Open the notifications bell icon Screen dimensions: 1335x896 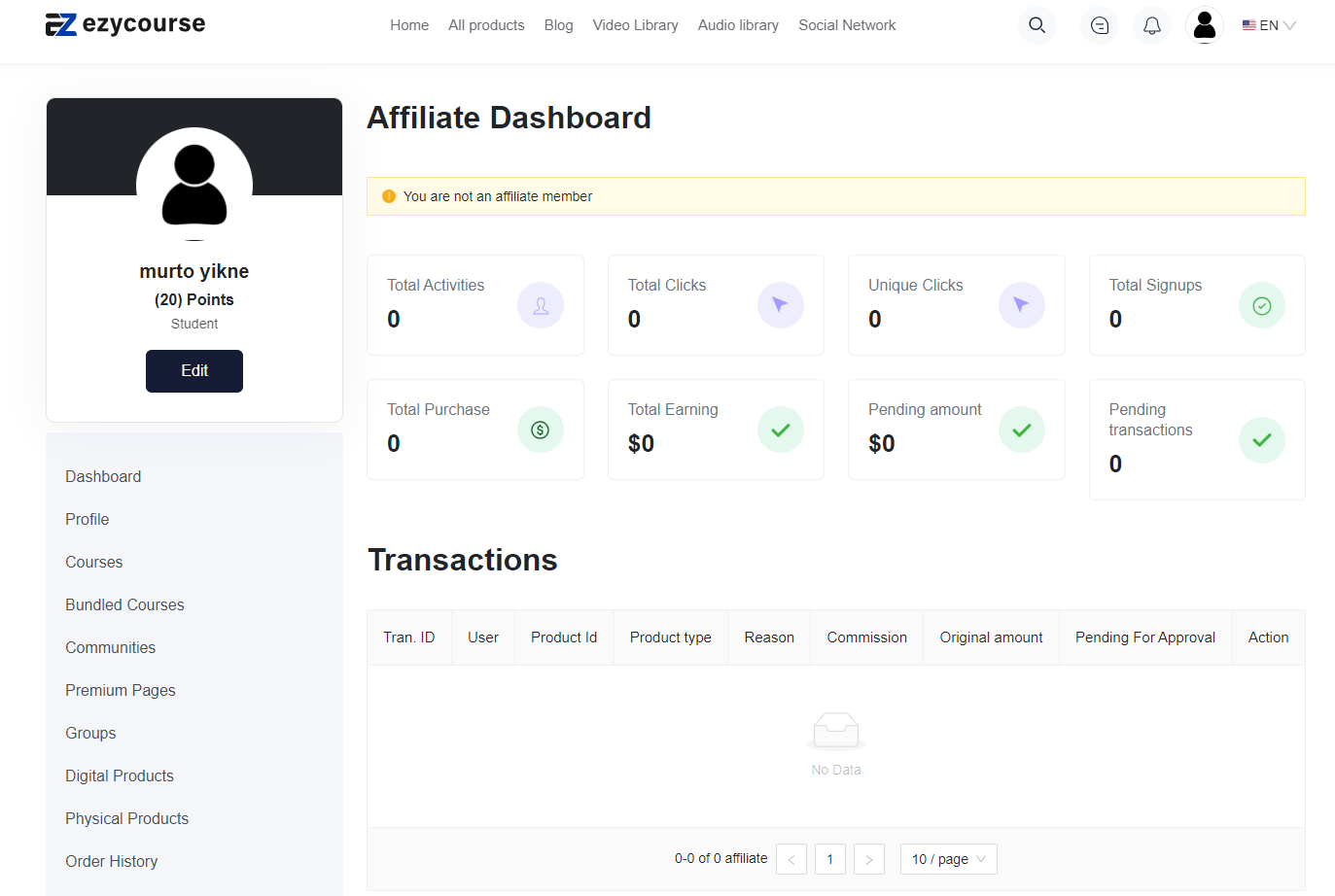pos(1152,25)
